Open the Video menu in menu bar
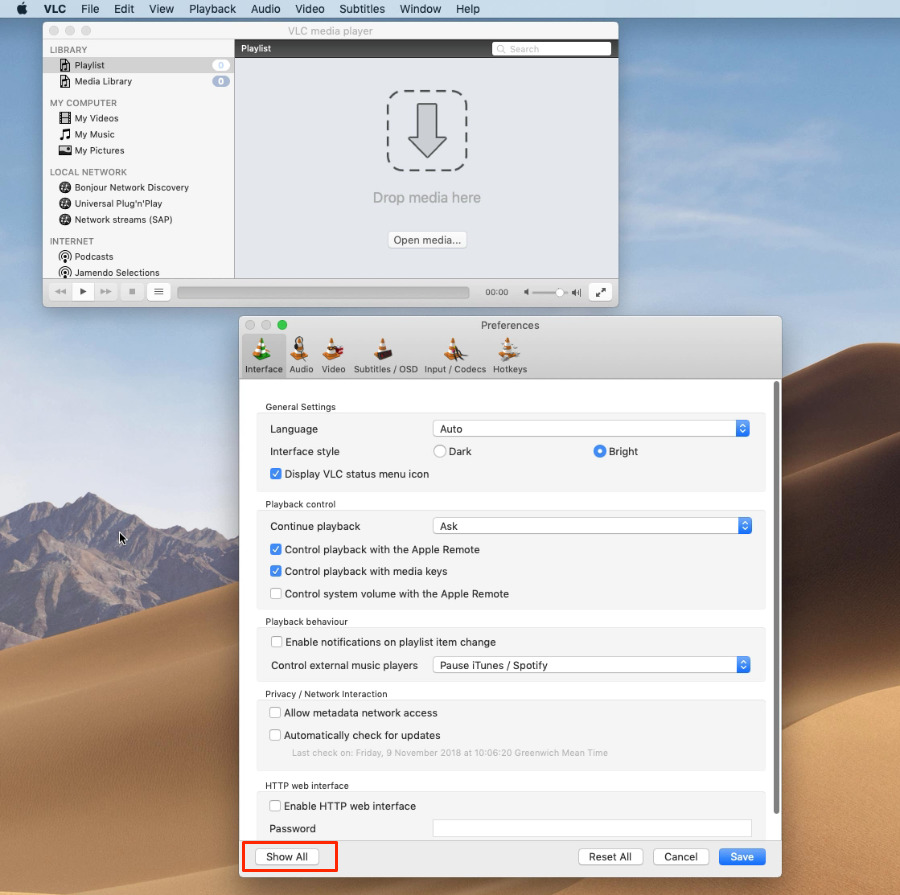Image resolution: width=900 pixels, height=895 pixels. pyautogui.click(x=310, y=9)
